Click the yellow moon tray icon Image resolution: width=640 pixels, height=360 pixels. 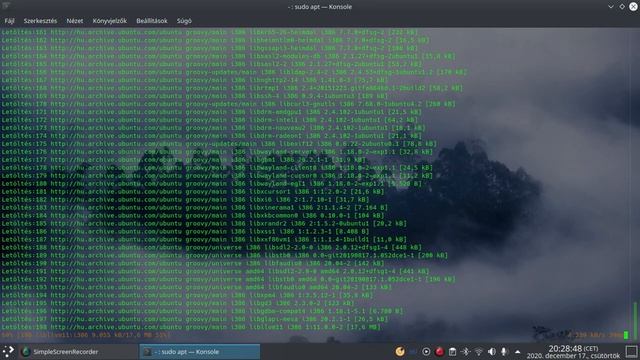click(400, 351)
